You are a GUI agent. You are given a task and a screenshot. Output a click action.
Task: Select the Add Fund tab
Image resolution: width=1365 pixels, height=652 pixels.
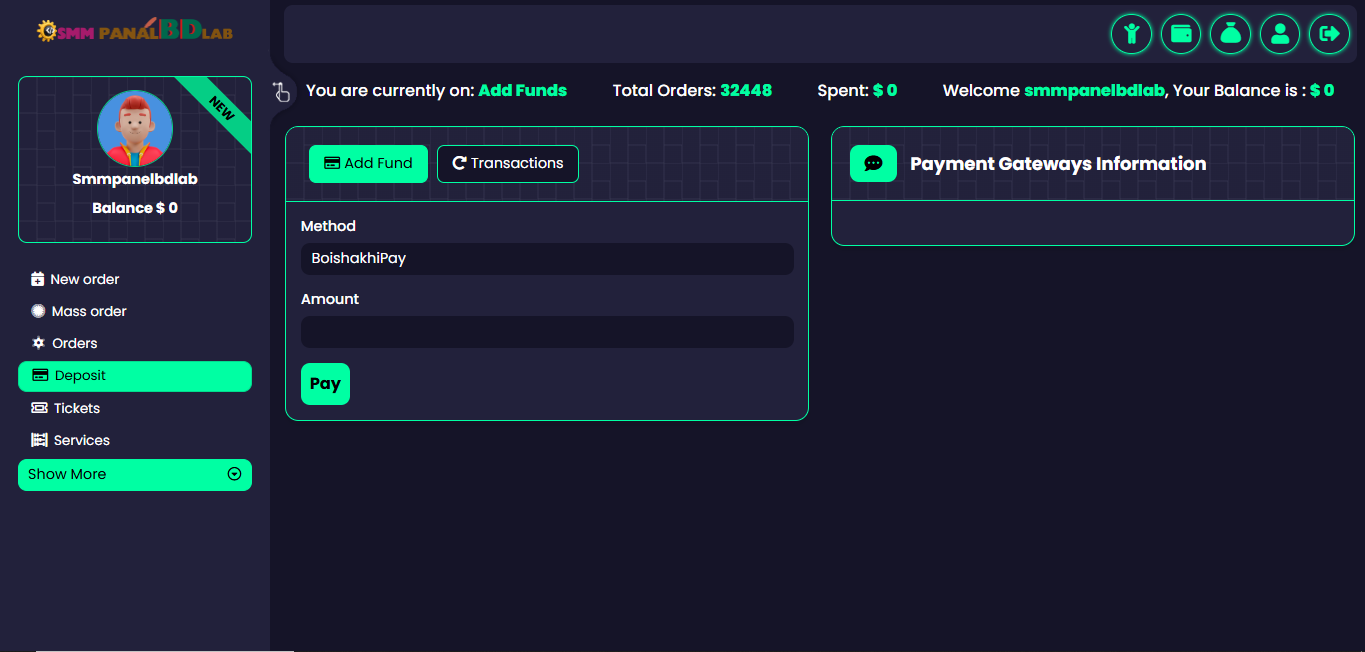tap(368, 164)
